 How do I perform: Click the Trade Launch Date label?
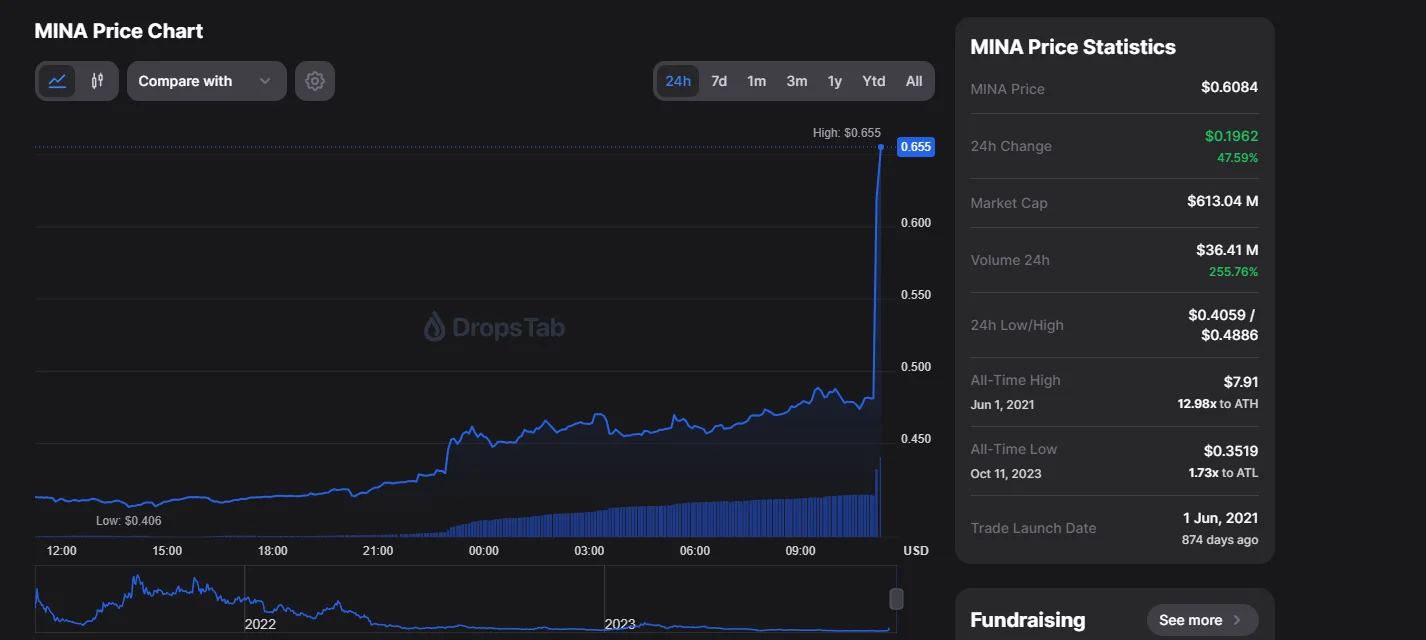[x=1033, y=528]
